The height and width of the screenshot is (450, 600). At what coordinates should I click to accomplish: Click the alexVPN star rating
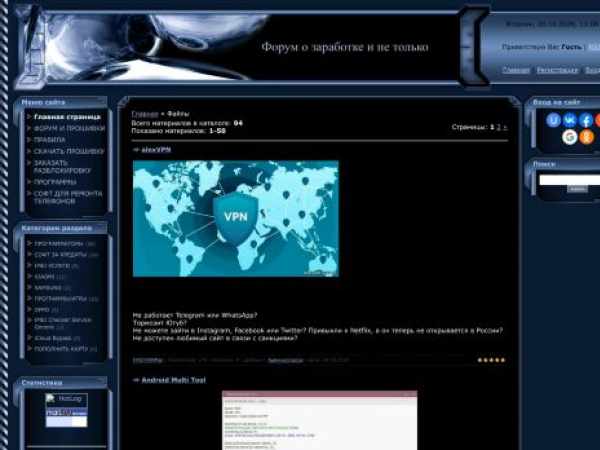[491, 360]
